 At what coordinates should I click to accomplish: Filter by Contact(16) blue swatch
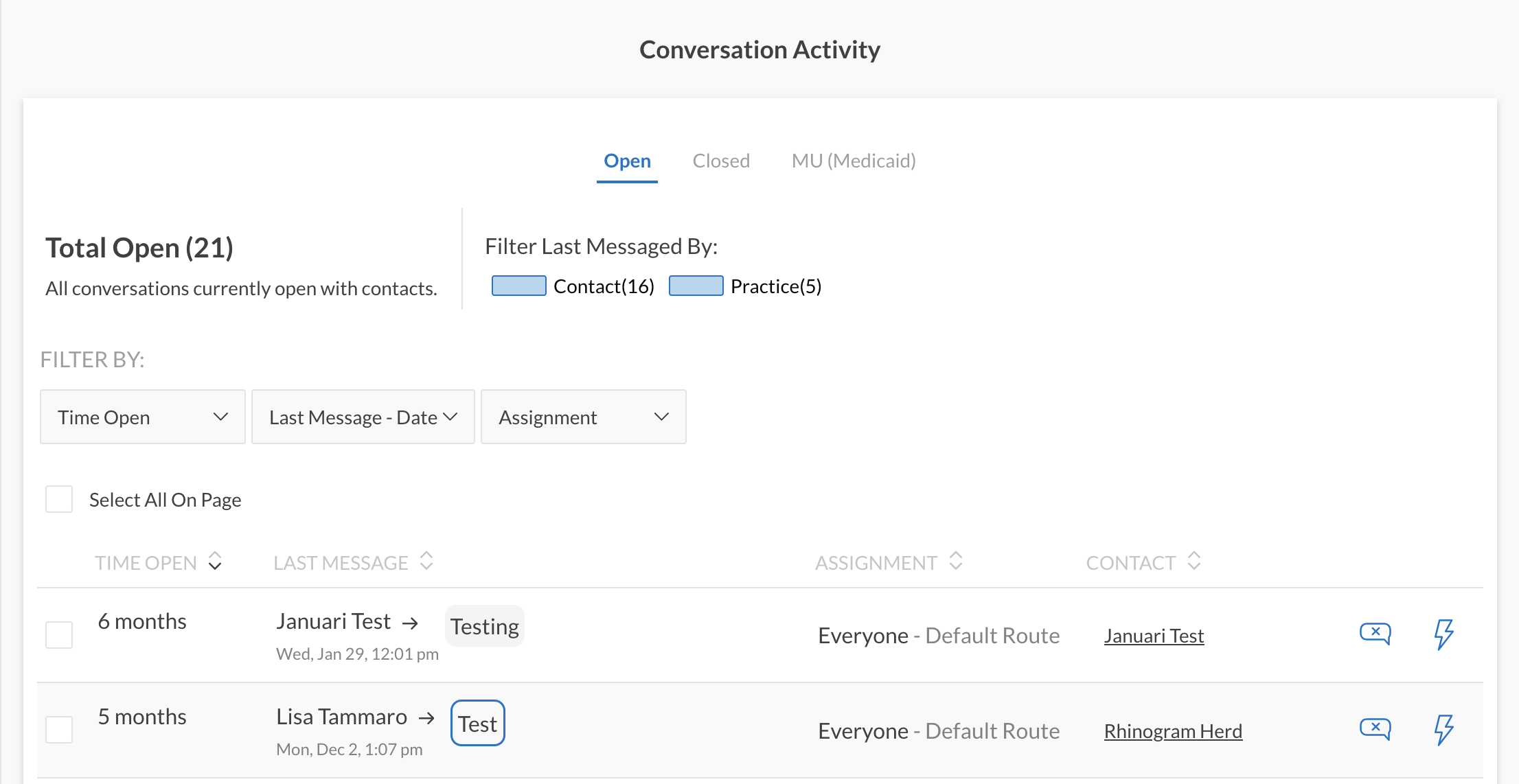tap(519, 286)
